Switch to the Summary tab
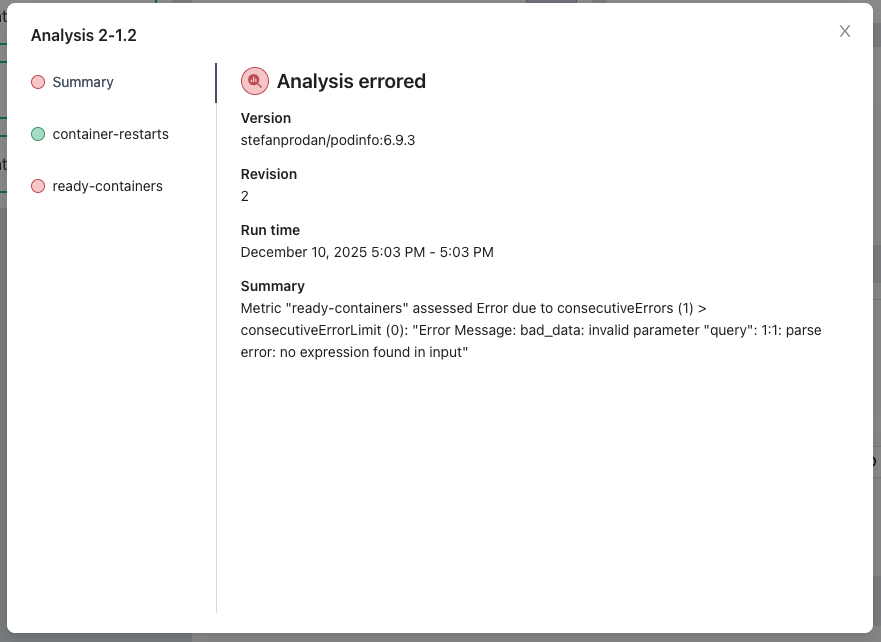Screen dimensions: 881x642 (x=83, y=82)
